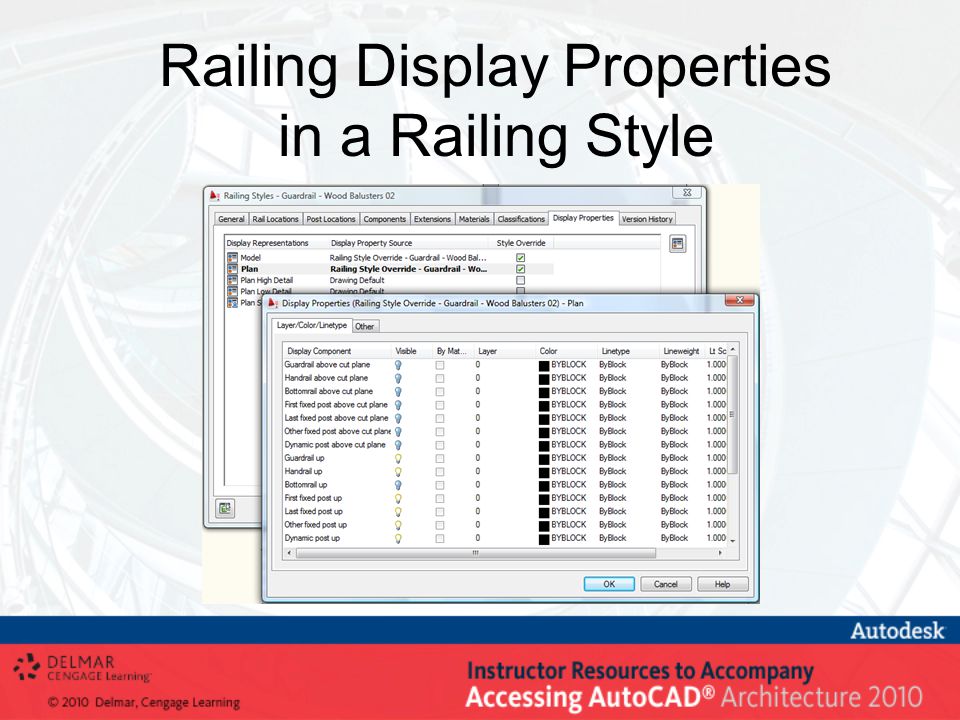The width and height of the screenshot is (960, 720).
Task: Click layer 0 for Handrail above cut plane
Action: point(478,378)
